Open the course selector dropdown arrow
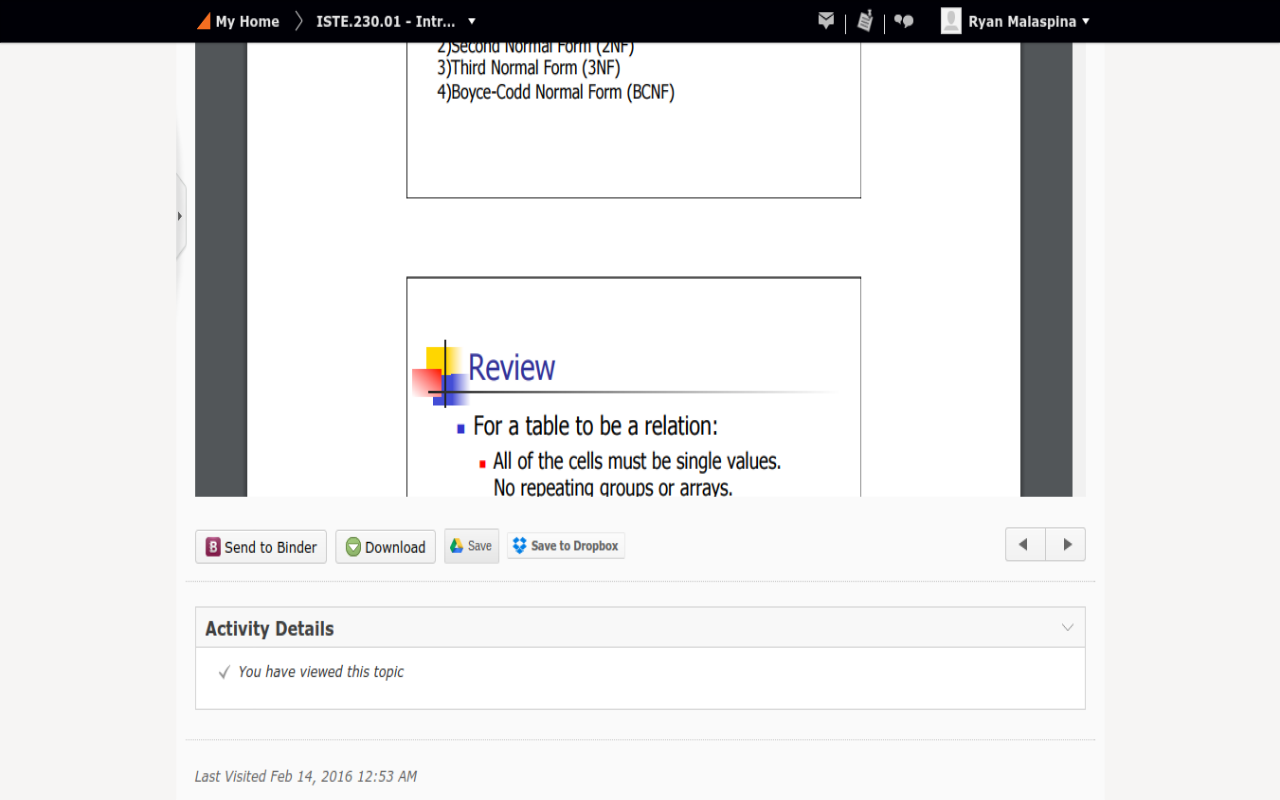Viewport: 1280px width, 800px height. pos(472,21)
